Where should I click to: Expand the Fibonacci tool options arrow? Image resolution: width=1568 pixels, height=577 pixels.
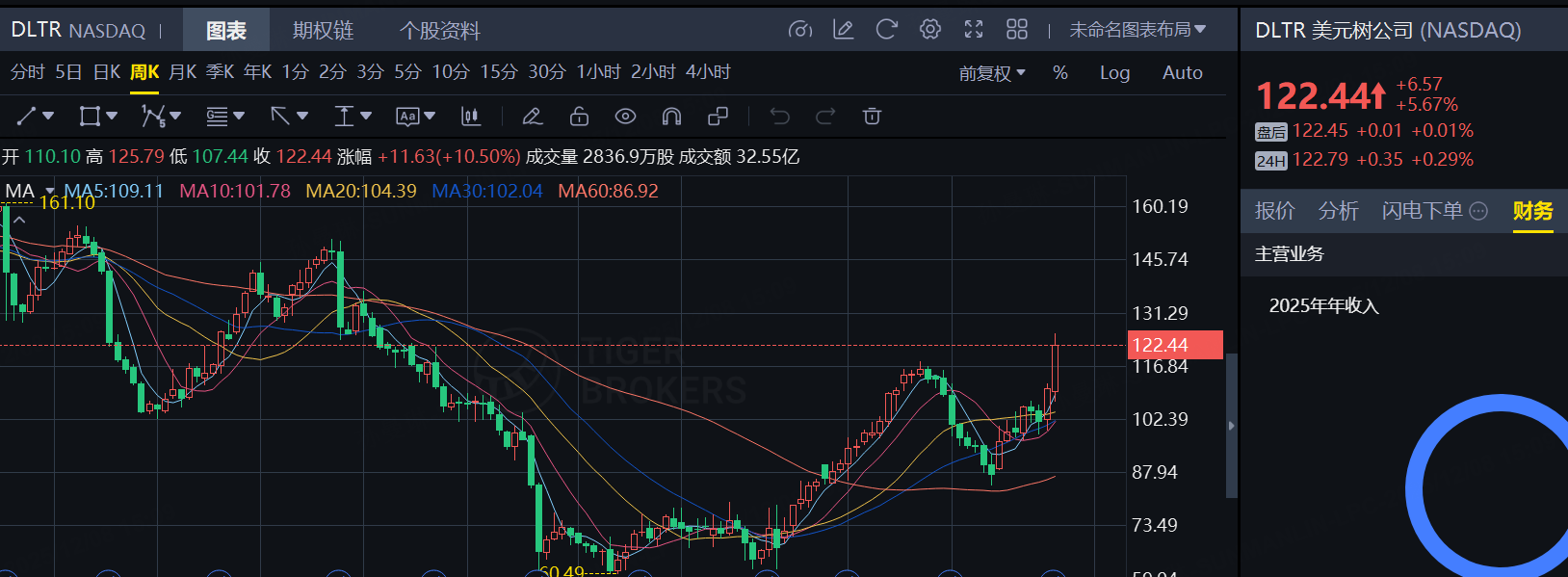(239, 117)
